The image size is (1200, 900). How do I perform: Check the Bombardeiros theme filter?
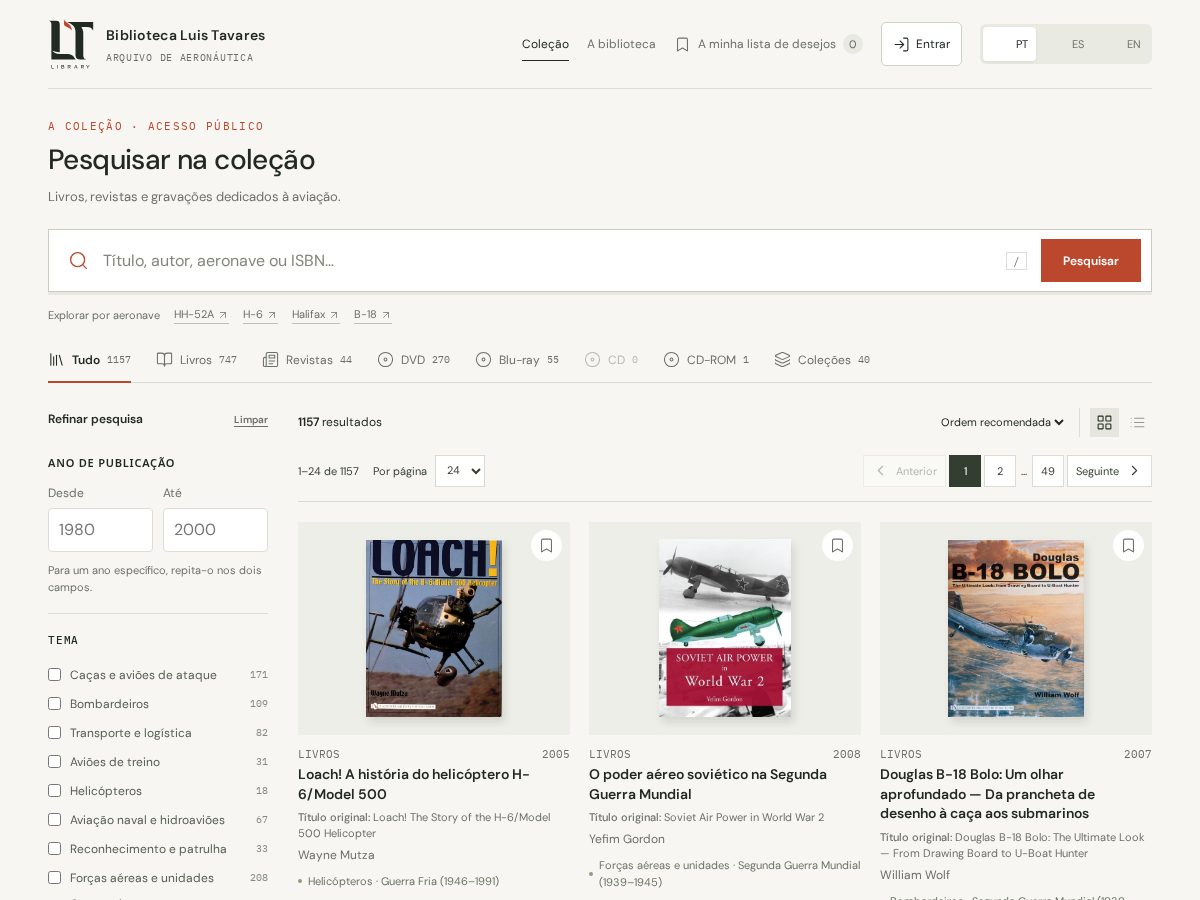coord(55,704)
